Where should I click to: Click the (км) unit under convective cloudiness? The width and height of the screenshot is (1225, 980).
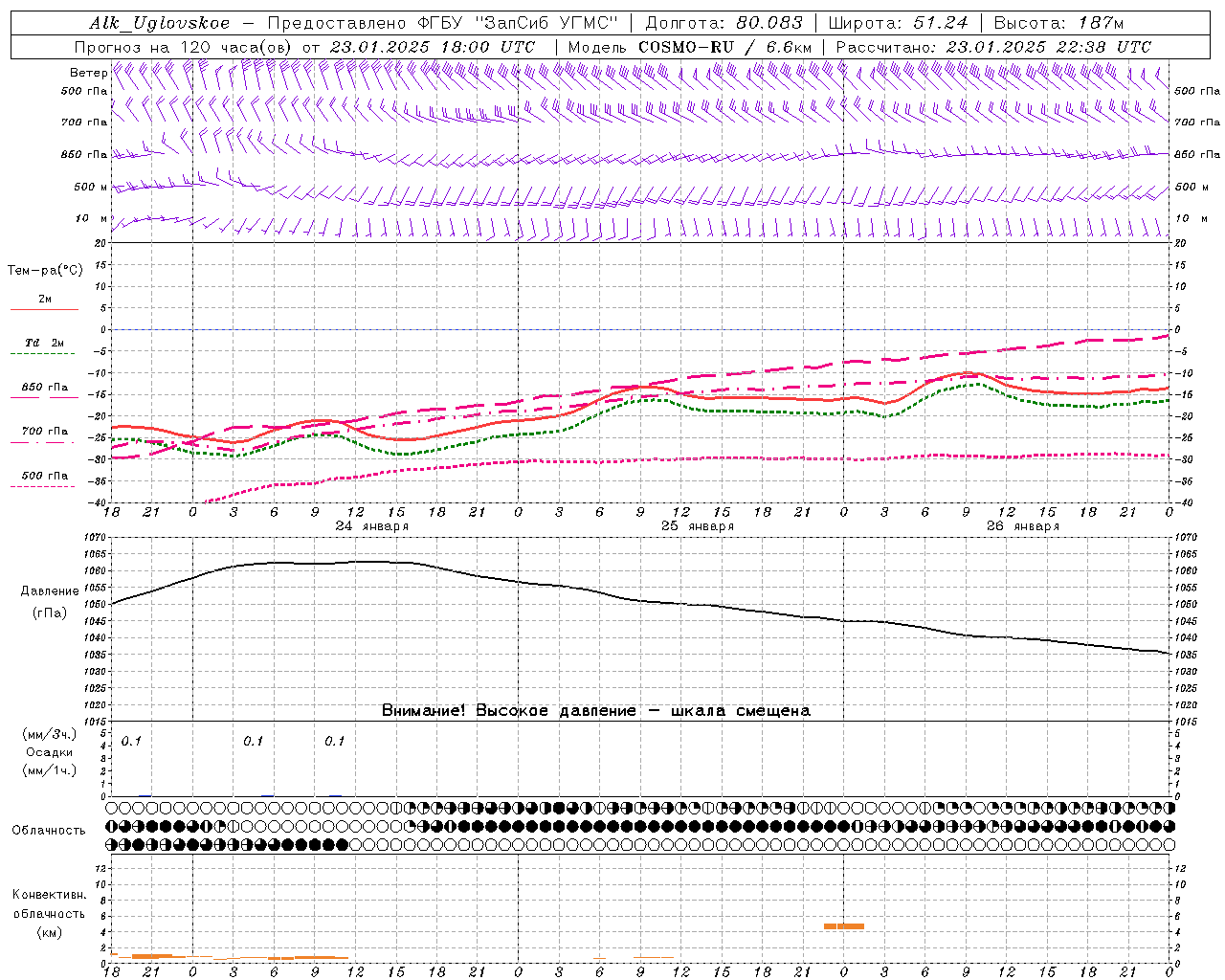pyautogui.click(x=49, y=932)
